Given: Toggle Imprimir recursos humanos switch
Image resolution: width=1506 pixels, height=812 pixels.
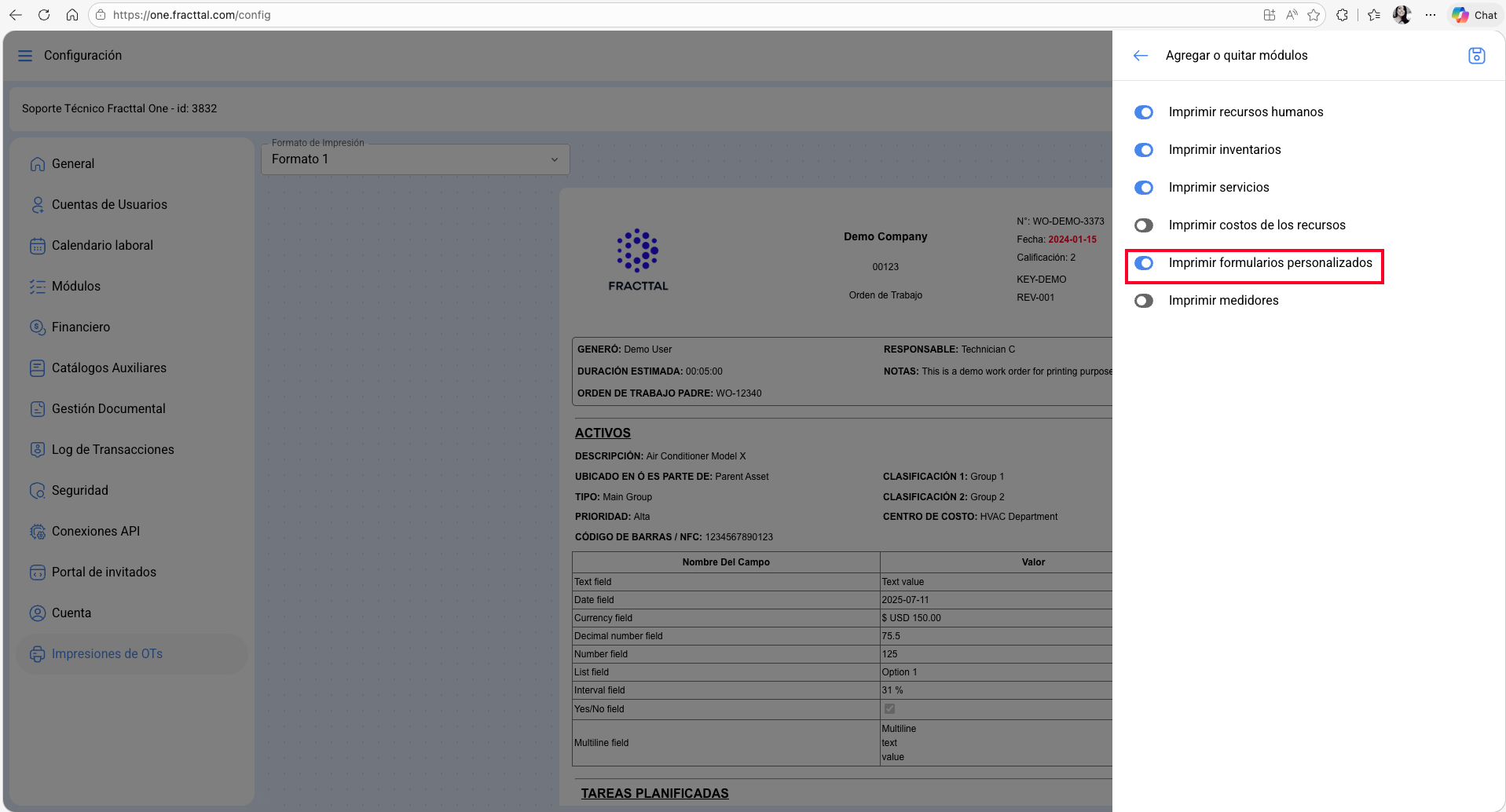Looking at the screenshot, I should [1144, 112].
